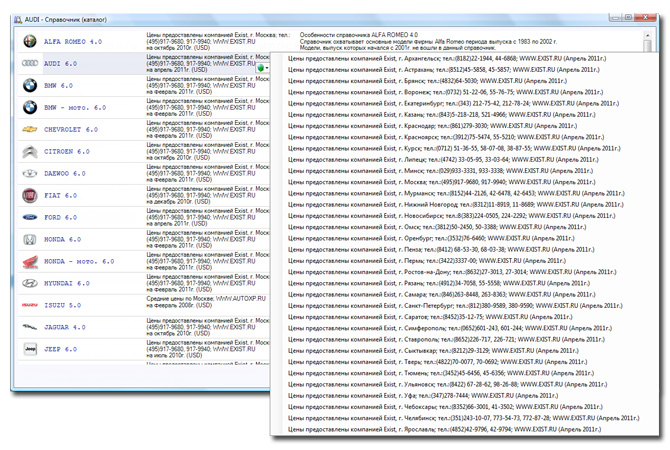Click the red Fiat logo
Viewport: 670px width, 450px height.
coord(29,195)
